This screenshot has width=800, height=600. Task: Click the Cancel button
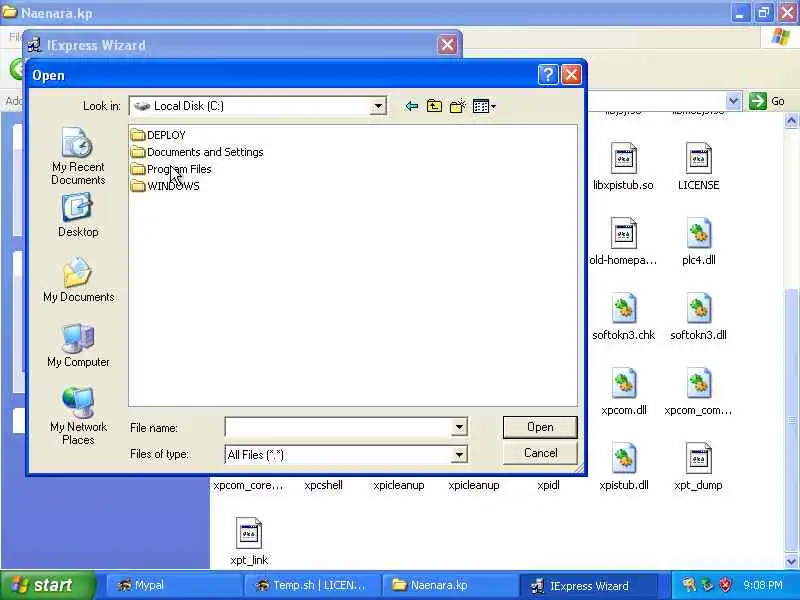pos(540,453)
